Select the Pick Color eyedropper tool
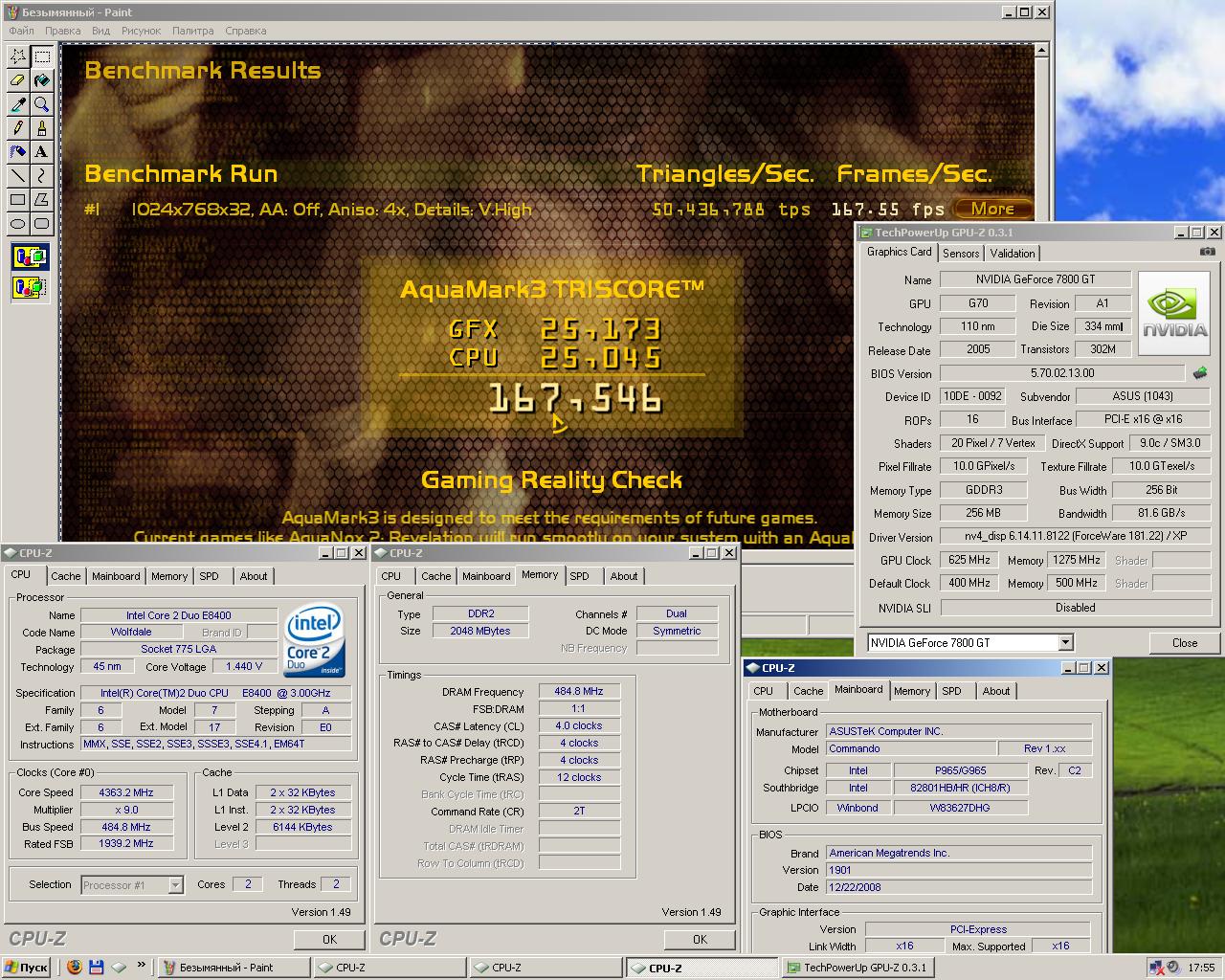 pos(18,104)
